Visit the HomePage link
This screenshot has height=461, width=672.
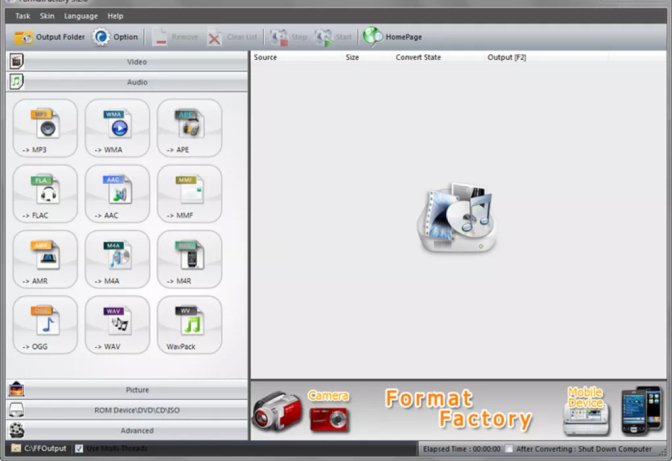(393, 37)
